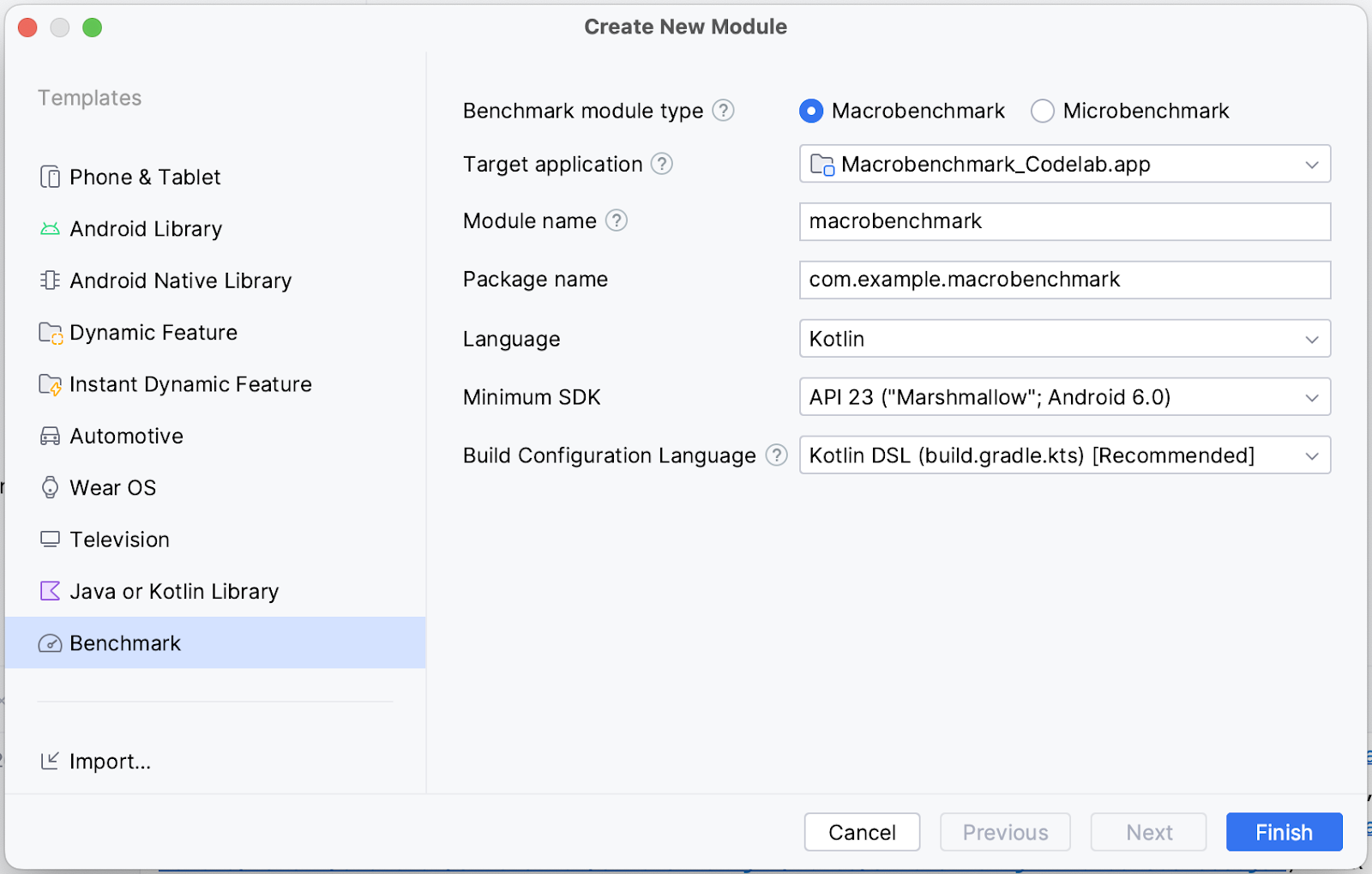The width and height of the screenshot is (1372, 874).
Task: Click the Wear OS watch icon
Action: coord(50,488)
